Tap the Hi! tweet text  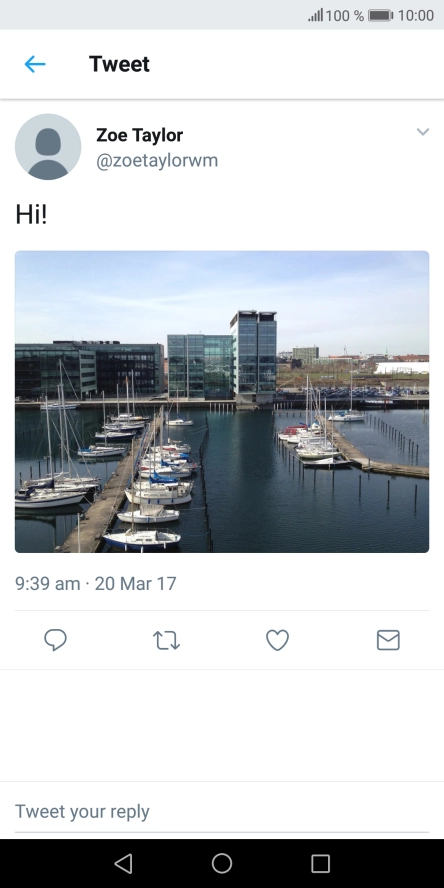coord(31,215)
